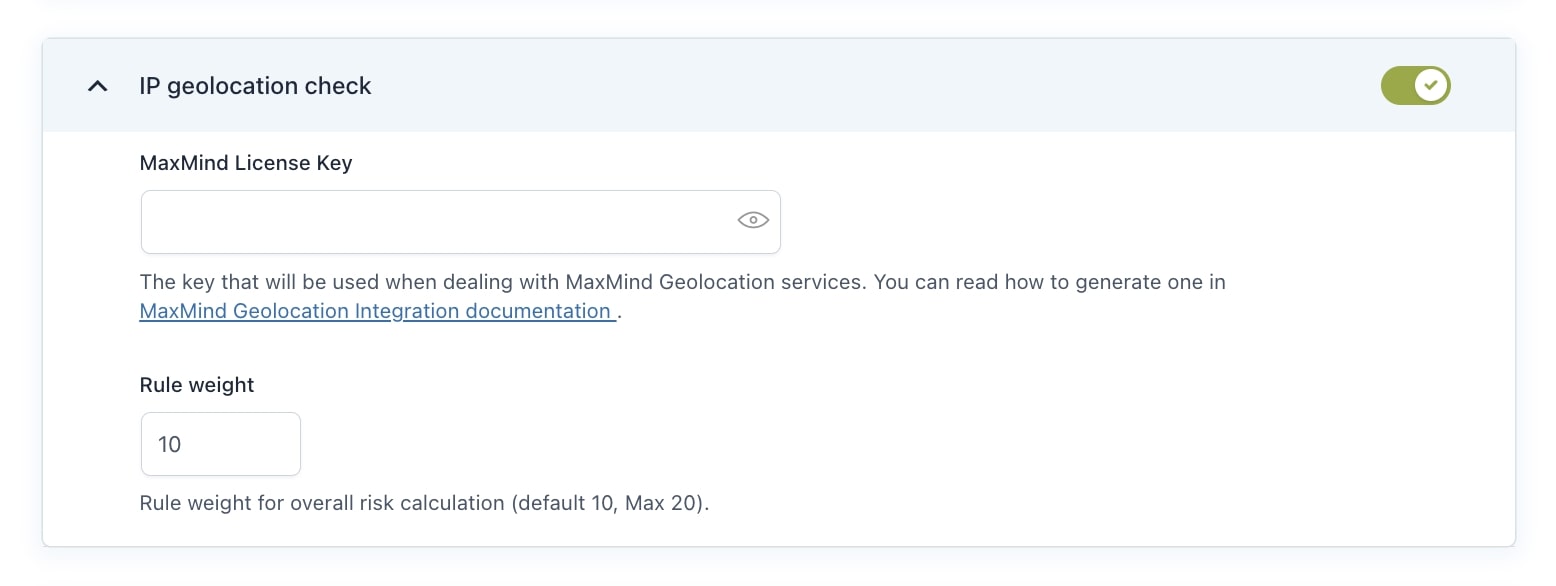Image resolution: width=1556 pixels, height=586 pixels.
Task: Disable the IP geolocation check toggle
Action: [1415, 86]
